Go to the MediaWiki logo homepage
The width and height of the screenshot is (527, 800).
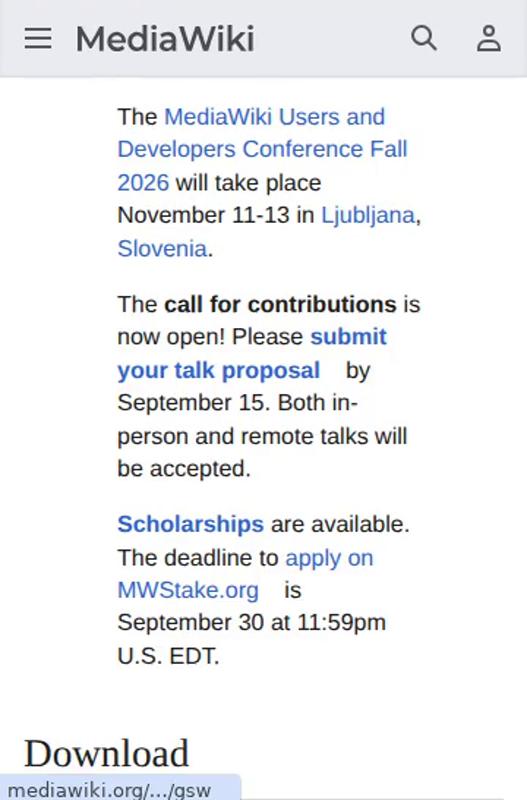click(x=165, y=39)
